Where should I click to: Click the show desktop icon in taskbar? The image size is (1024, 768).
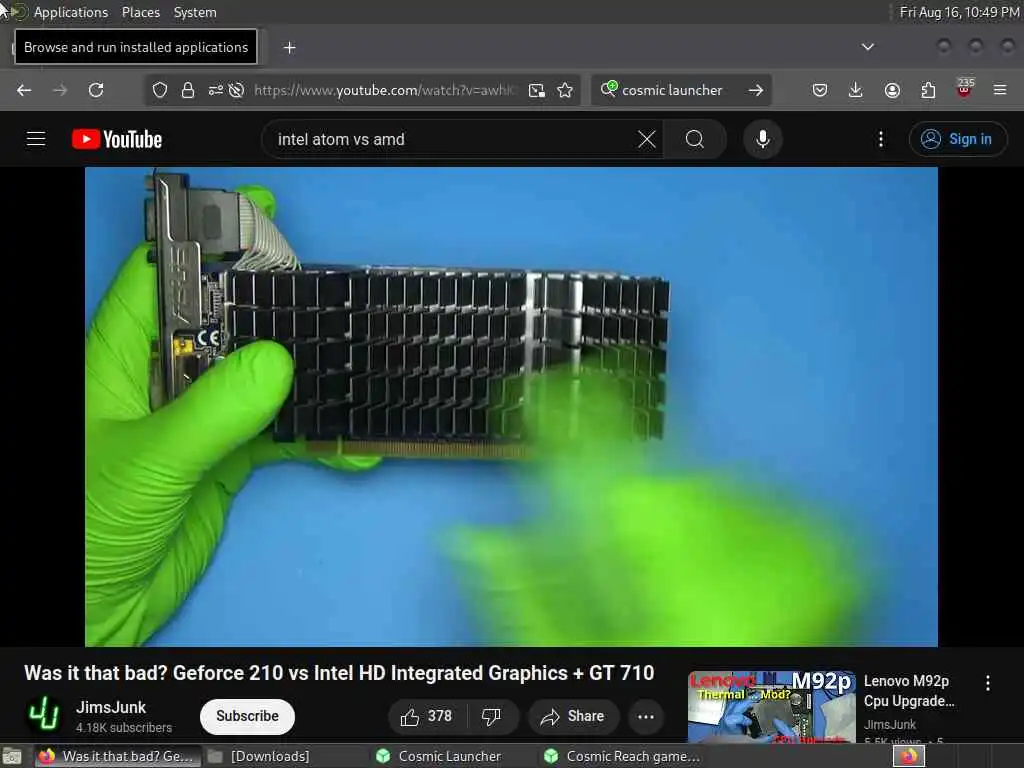(x=12, y=757)
